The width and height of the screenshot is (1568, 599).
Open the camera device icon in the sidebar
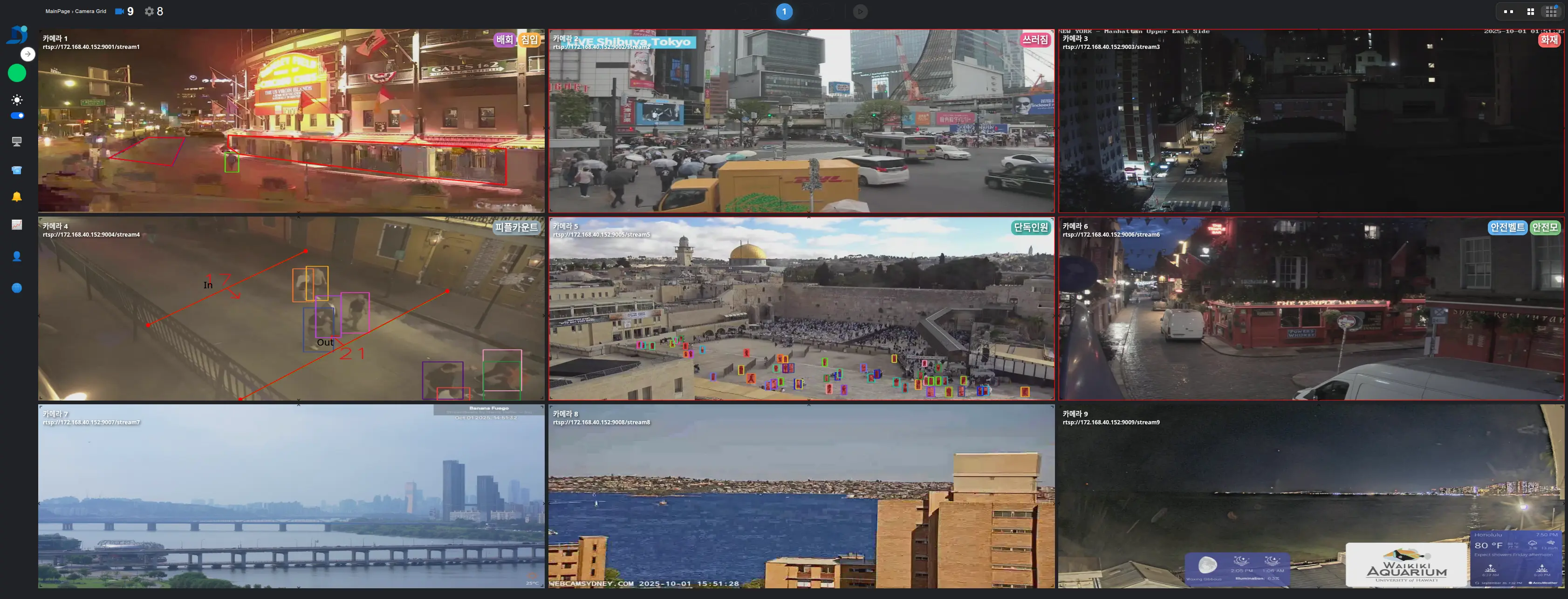17,170
